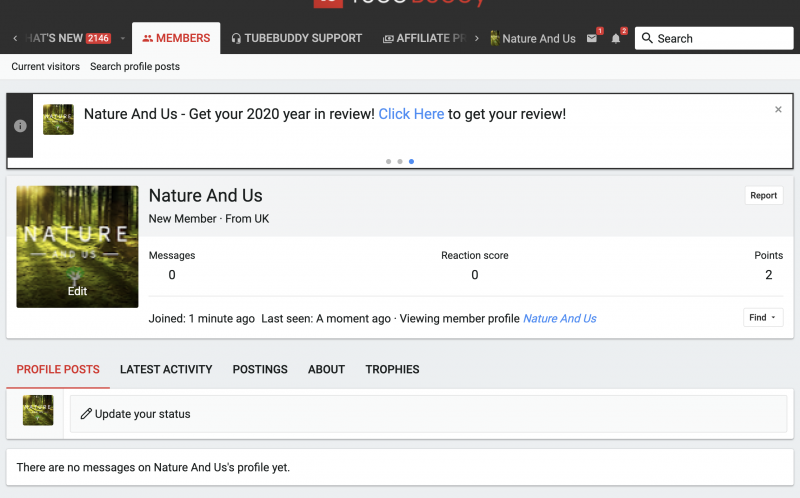
Task: Select the About tab
Action: 326,369
